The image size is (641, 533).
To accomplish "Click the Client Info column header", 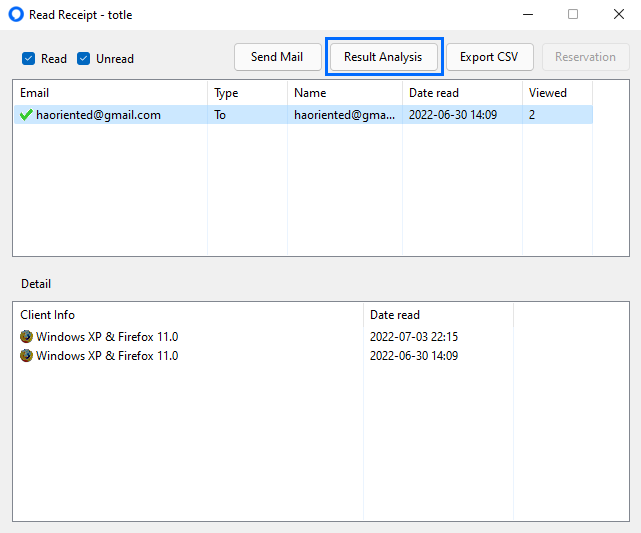I will [188, 315].
